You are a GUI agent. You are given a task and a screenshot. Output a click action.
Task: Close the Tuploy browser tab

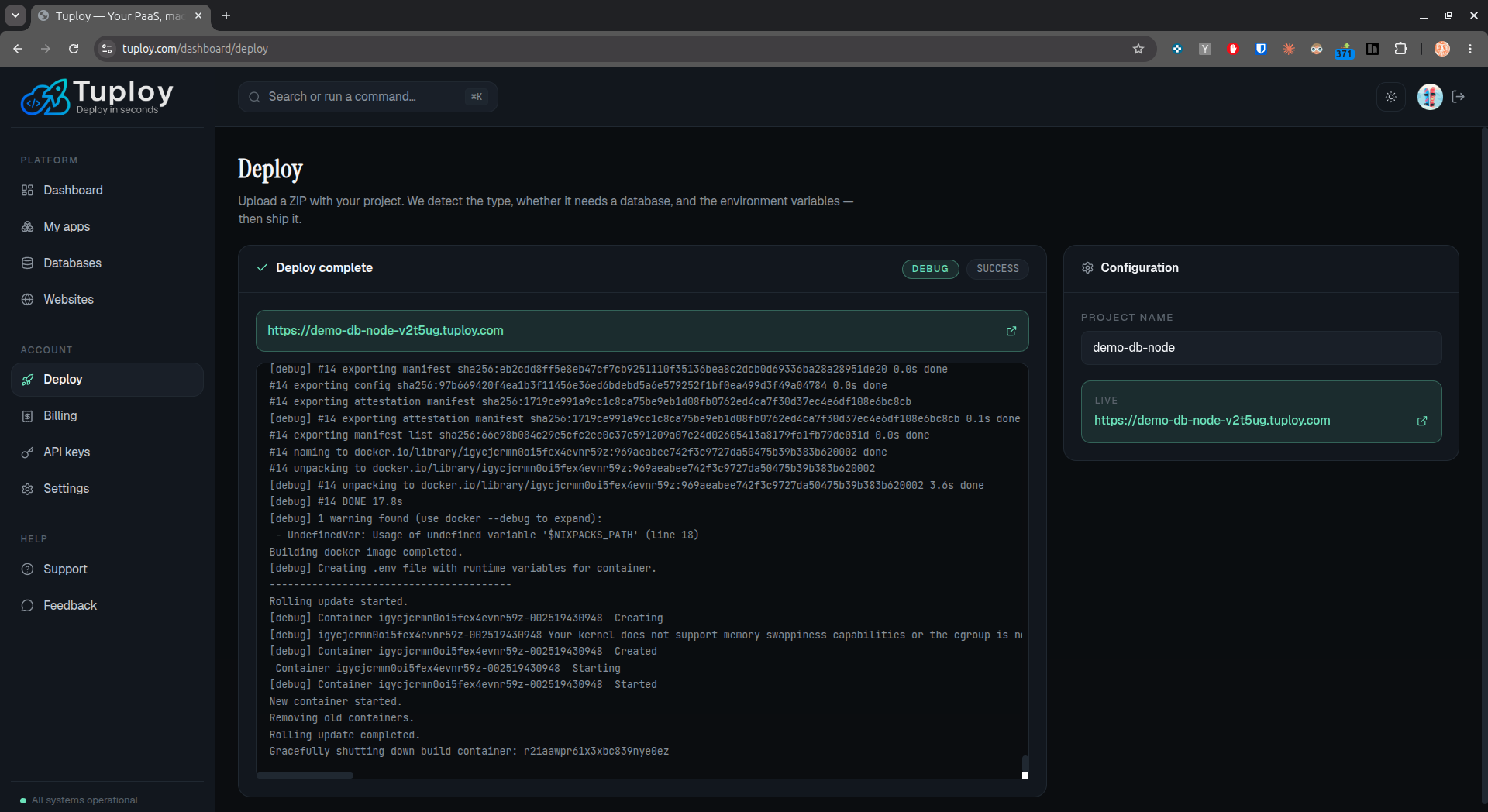click(198, 15)
